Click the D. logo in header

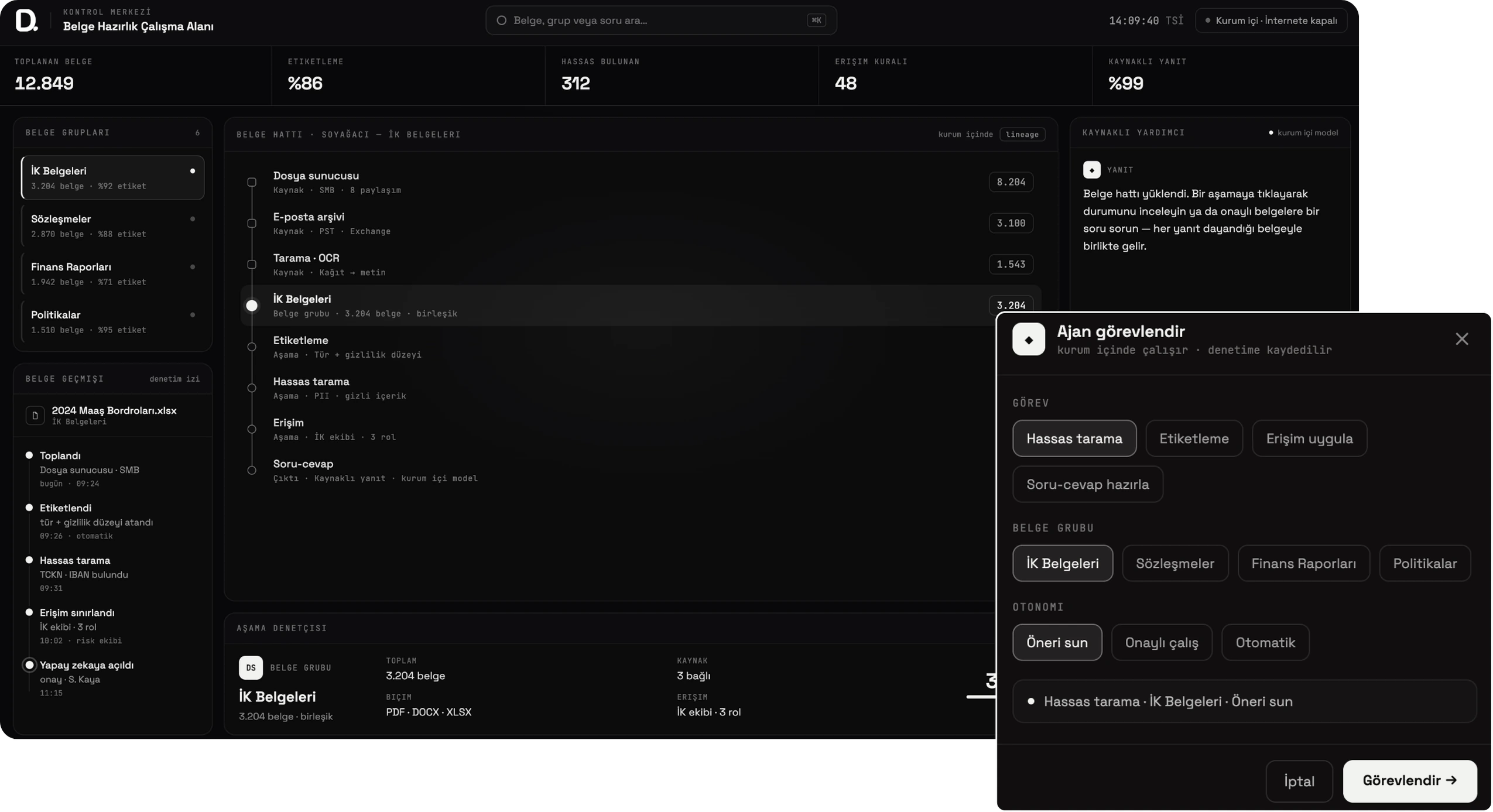pos(26,20)
